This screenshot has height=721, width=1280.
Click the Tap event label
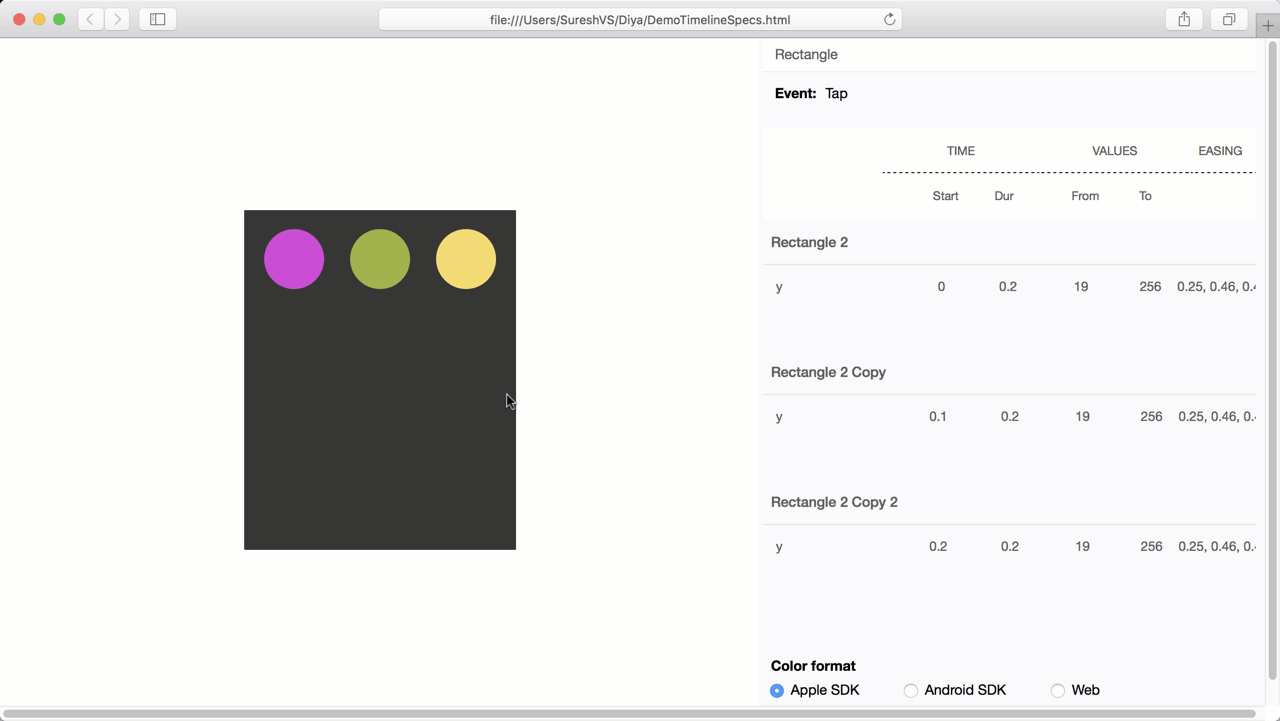(836, 93)
